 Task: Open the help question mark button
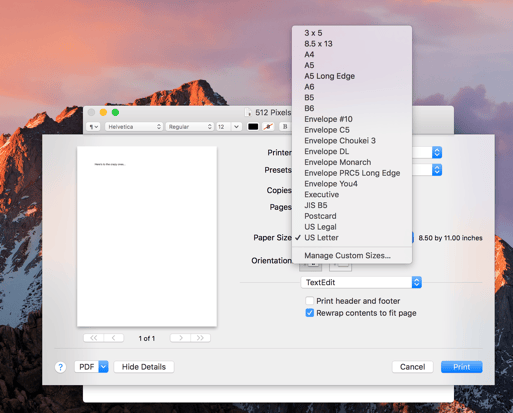tap(60, 367)
